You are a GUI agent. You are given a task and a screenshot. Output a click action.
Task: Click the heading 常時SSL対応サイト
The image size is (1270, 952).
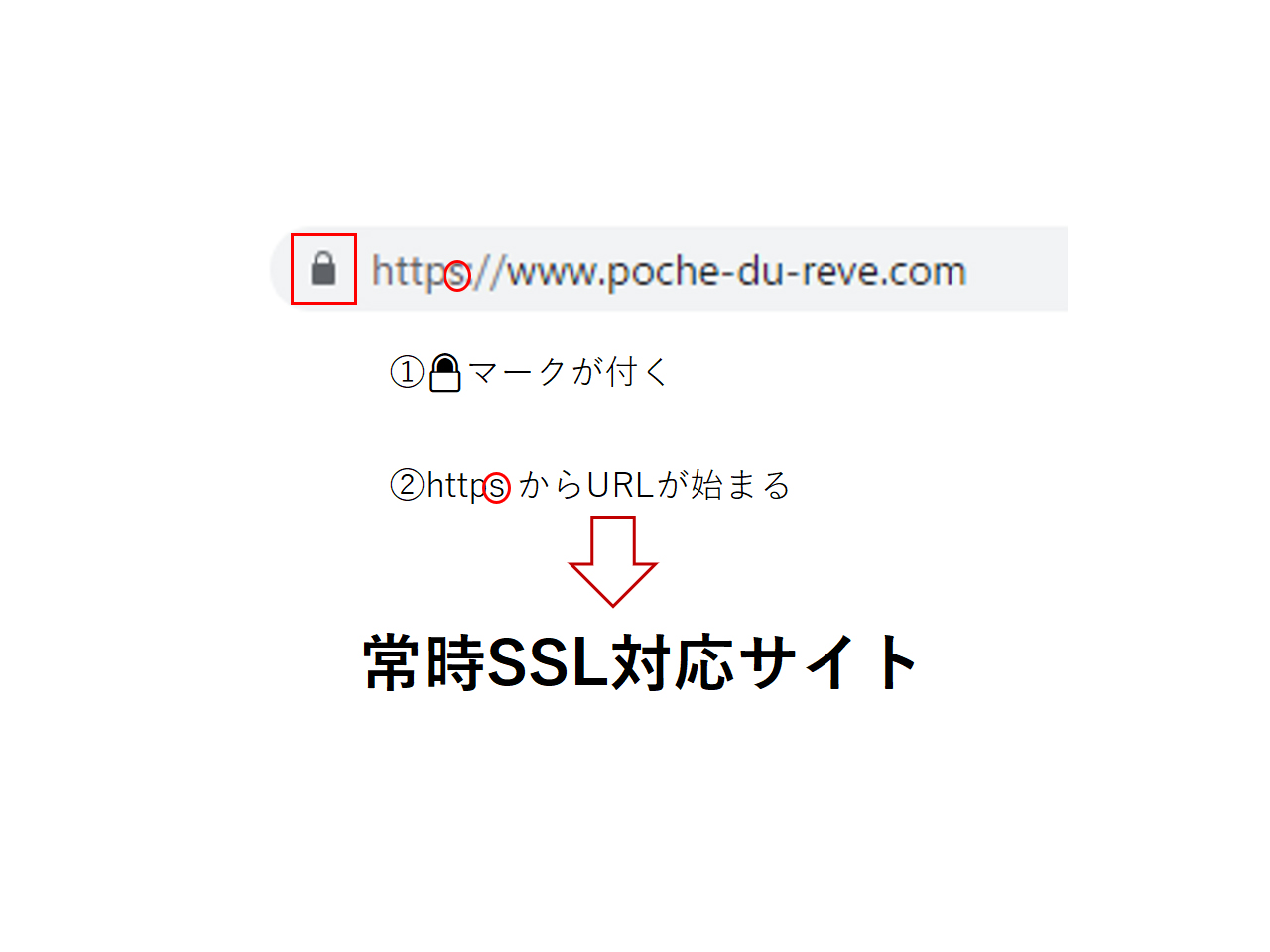(641, 662)
